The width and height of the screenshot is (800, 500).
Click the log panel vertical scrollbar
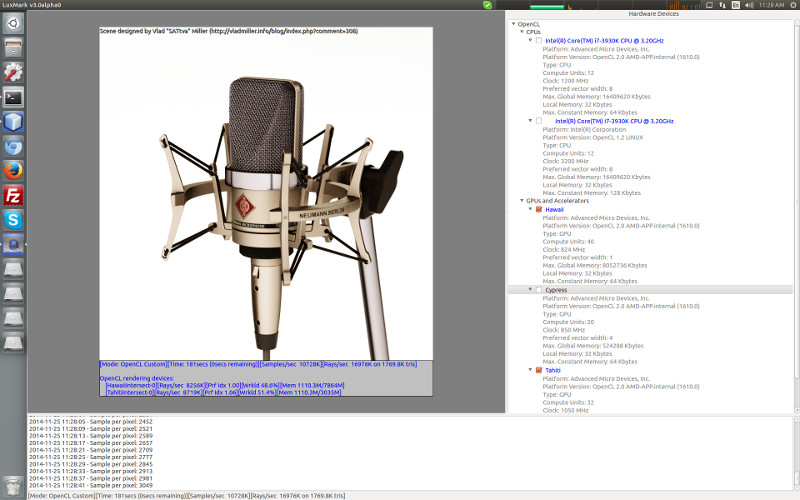796,453
